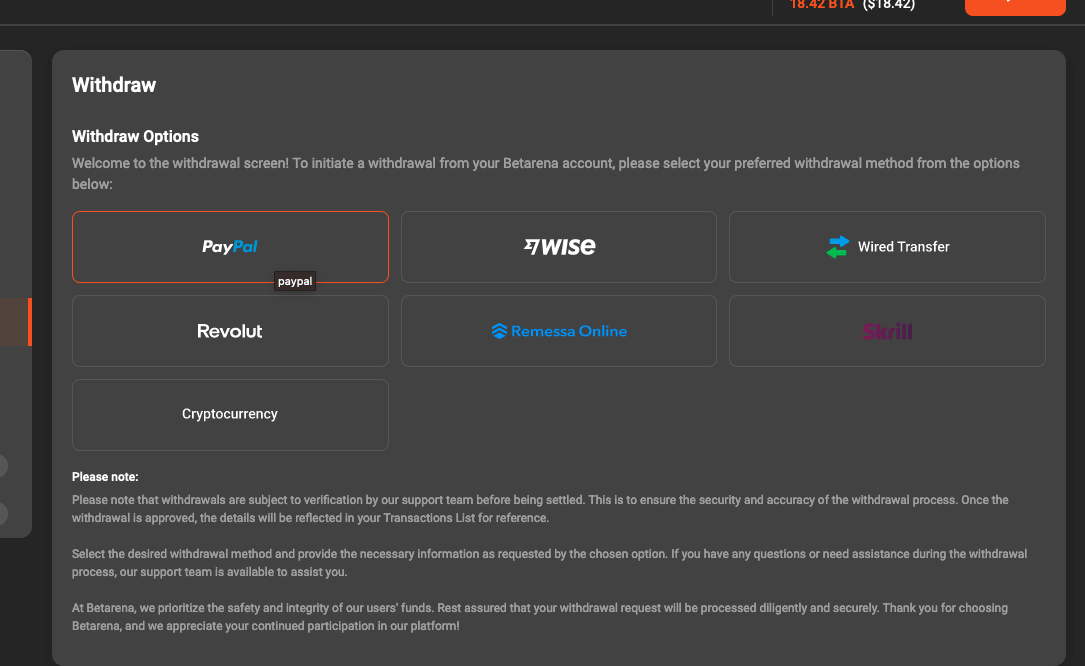Click the paypal tooltip label

point(294,281)
